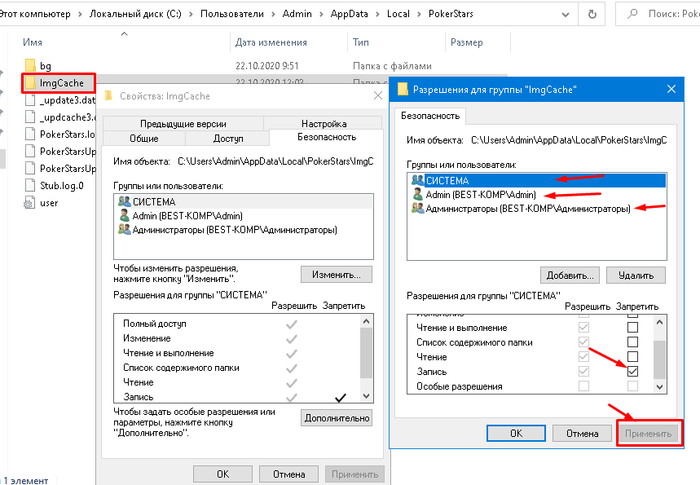Select Администраторы group icon in permissions dialog

pos(418,208)
